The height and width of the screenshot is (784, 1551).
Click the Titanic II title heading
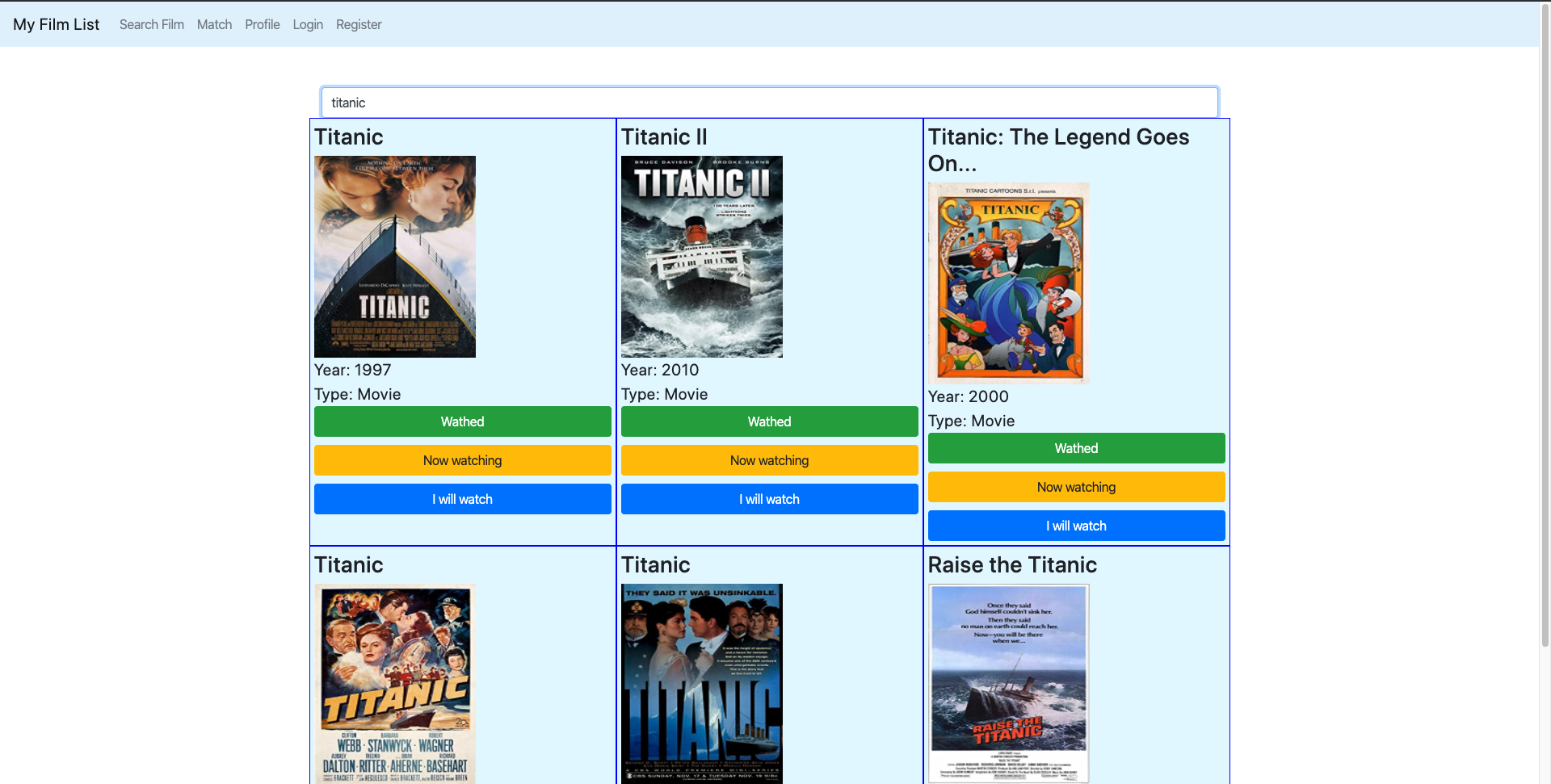point(664,137)
